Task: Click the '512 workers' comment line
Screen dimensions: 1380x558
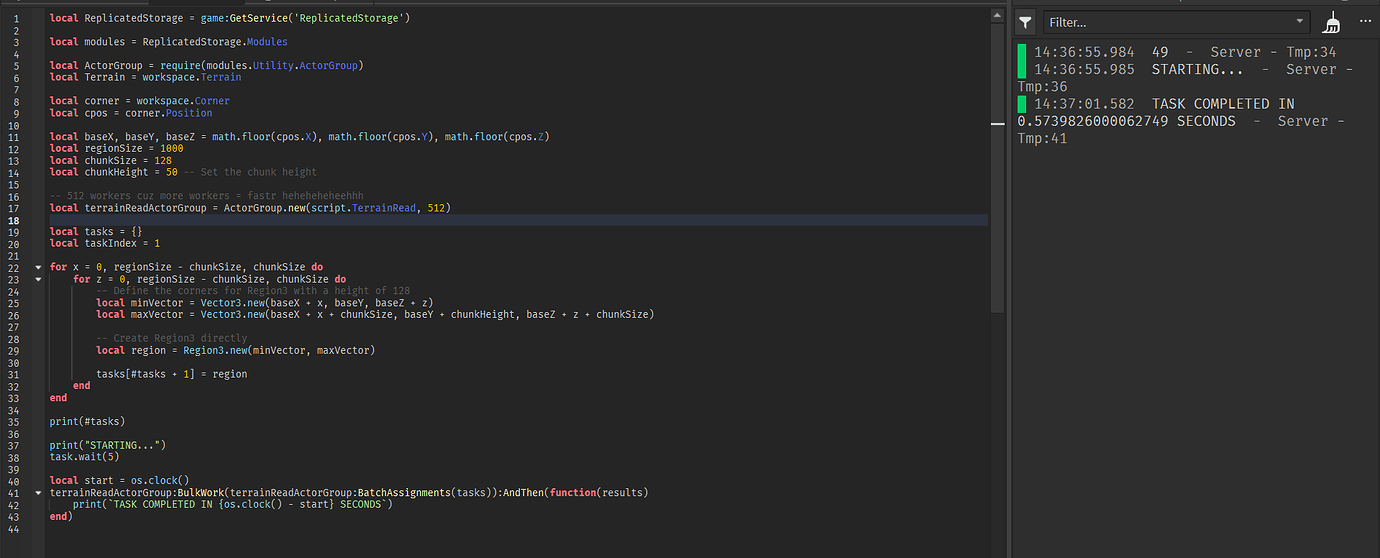Action: pos(207,195)
